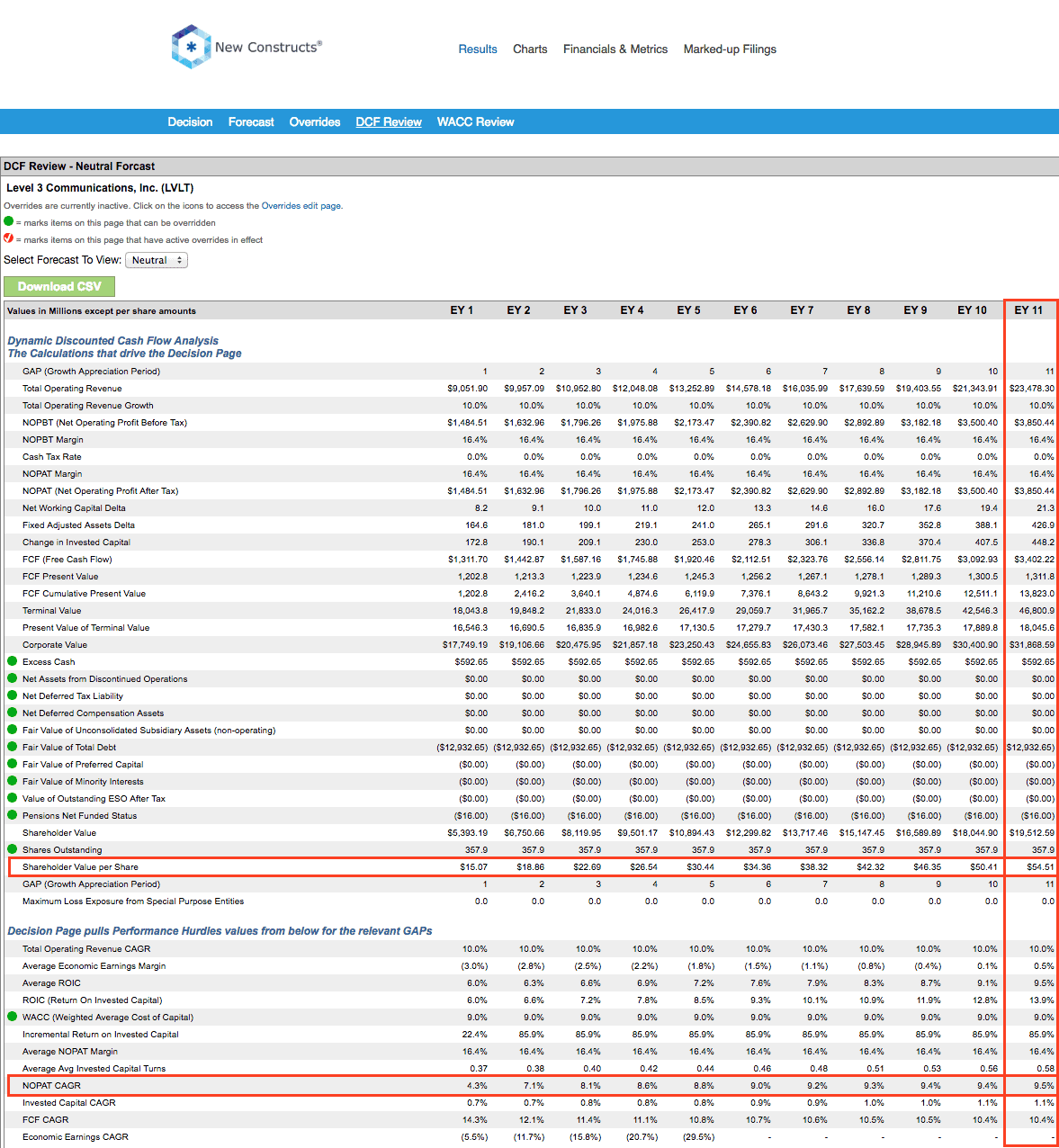This screenshot has height=1148, width=1059.
Task: Open override icon beside Net Deferred Tax Liability
Action: [13, 695]
